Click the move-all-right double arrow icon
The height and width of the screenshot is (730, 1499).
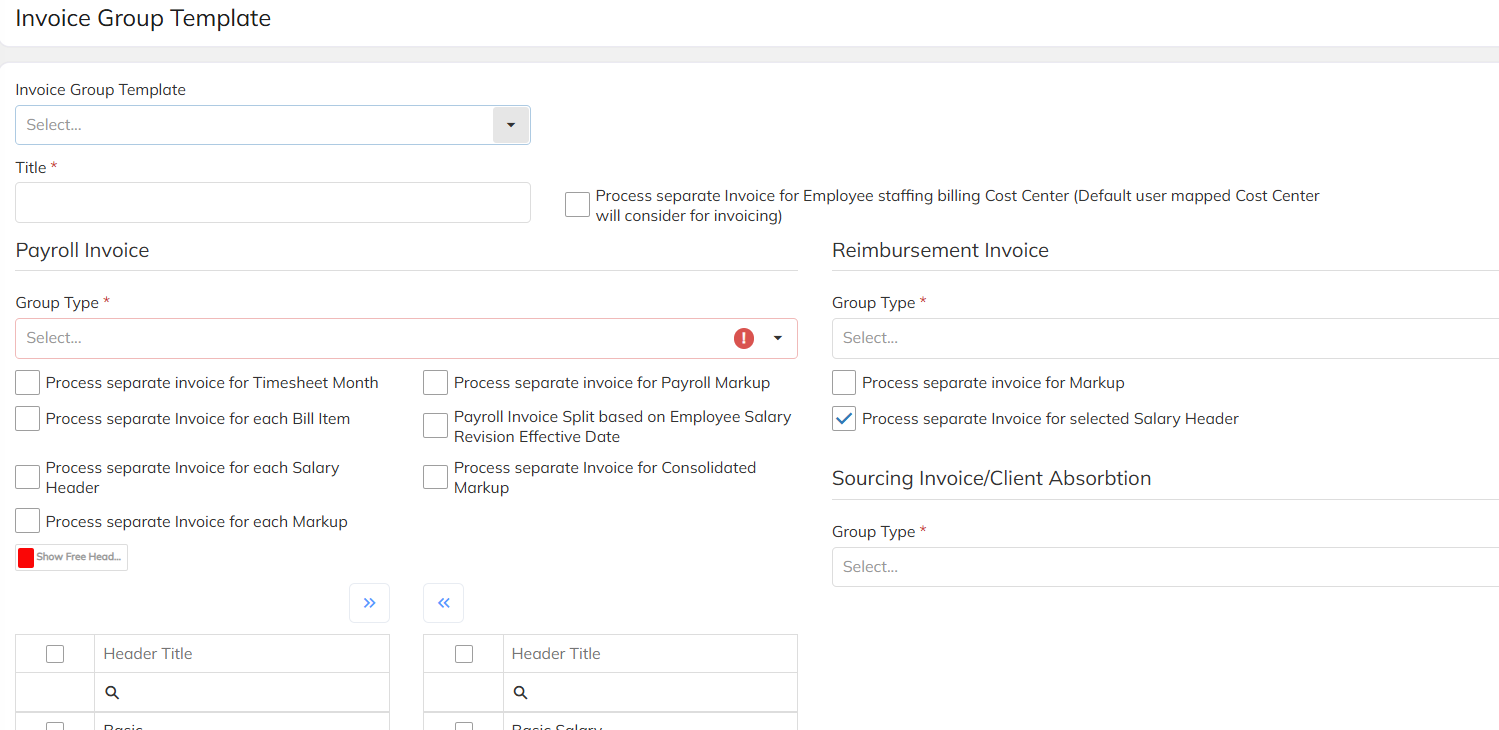point(369,603)
